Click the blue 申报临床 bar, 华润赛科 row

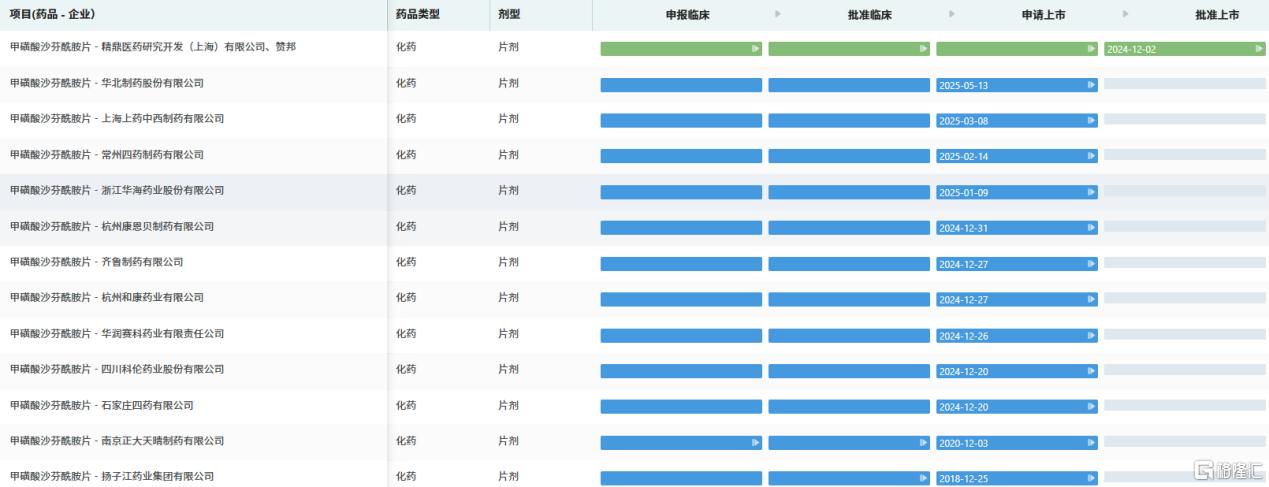point(681,336)
